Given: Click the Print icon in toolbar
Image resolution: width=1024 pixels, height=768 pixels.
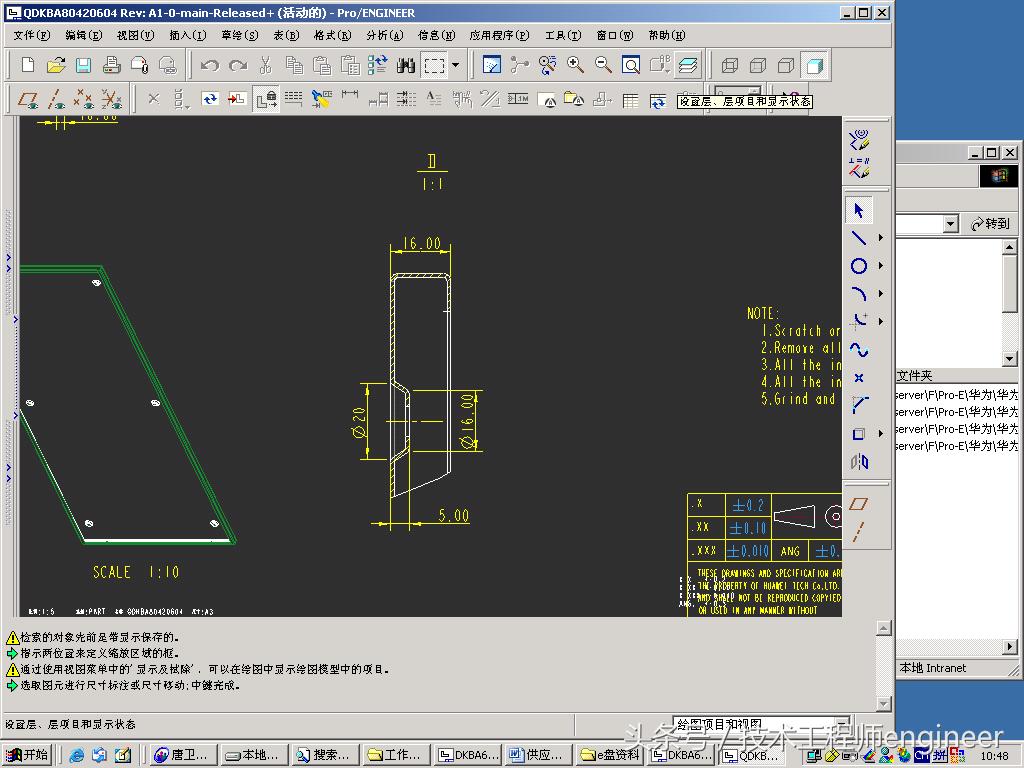Looking at the screenshot, I should click(112, 66).
